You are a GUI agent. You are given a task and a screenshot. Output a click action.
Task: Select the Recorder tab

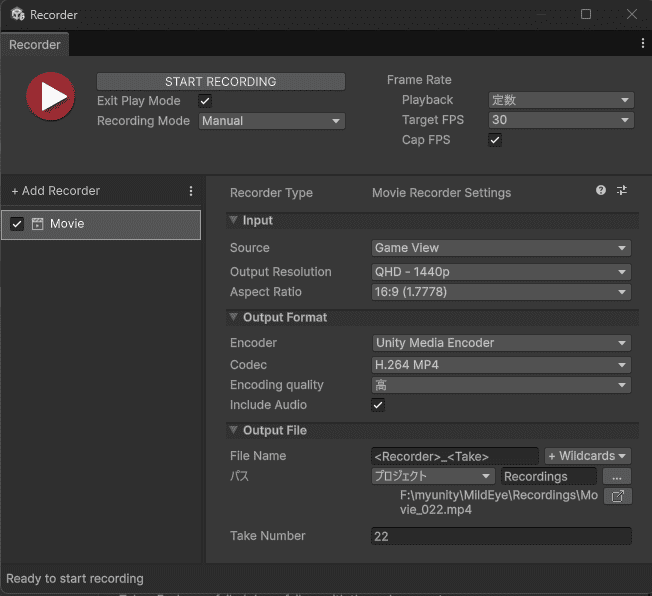pos(35,45)
